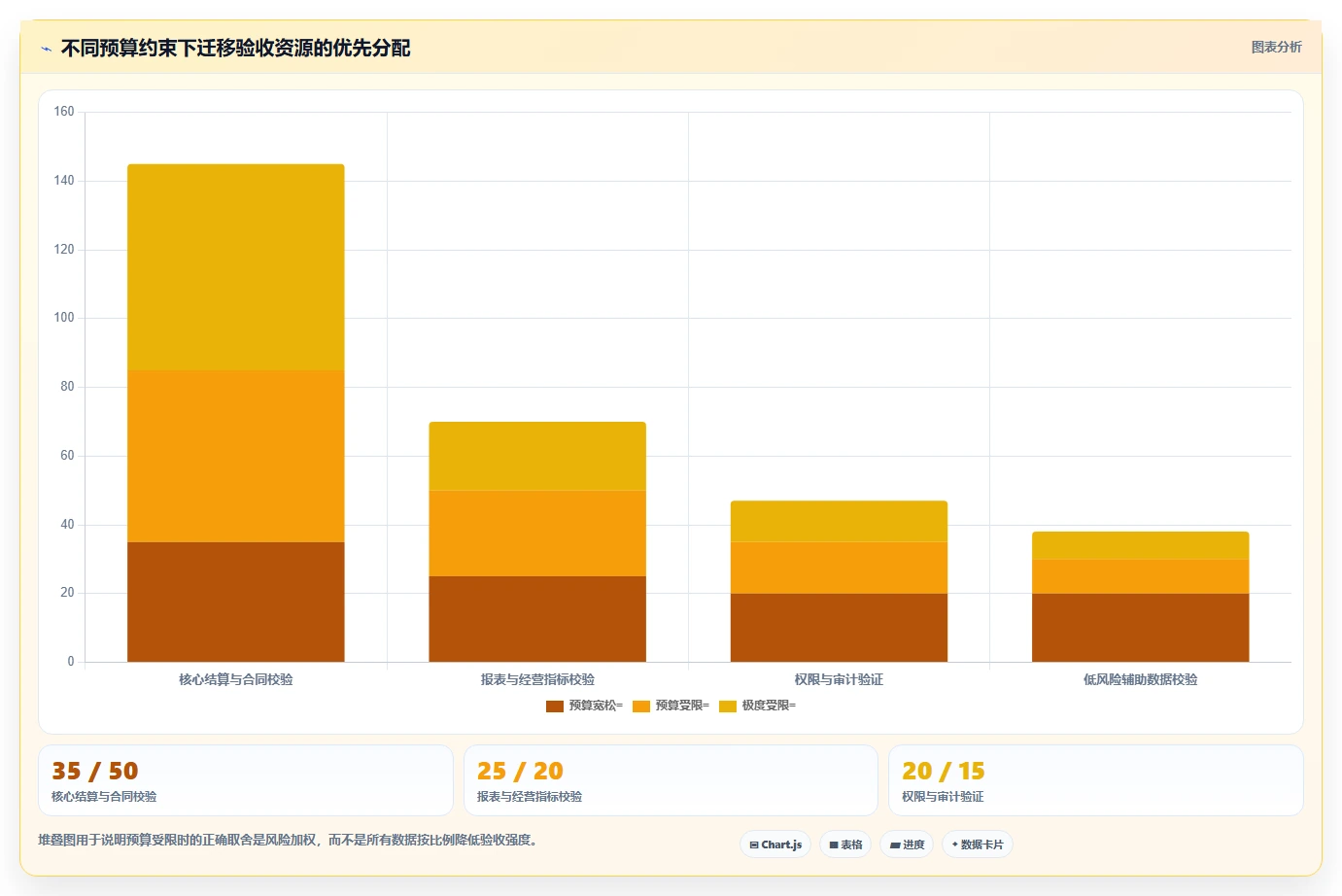Click the orange 预算受限 legend swatch
This screenshot has width=1342, height=896.
pos(641,706)
